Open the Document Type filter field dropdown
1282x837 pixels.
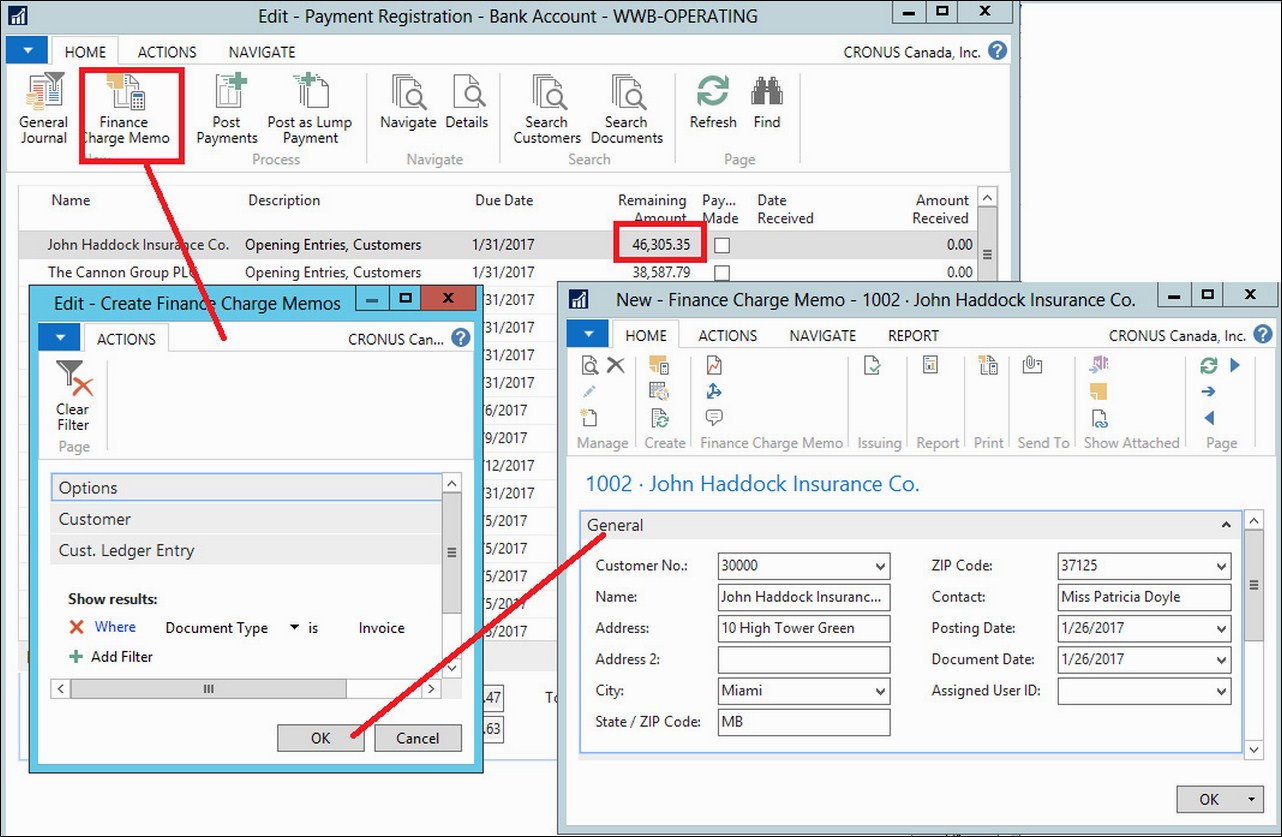click(x=294, y=628)
